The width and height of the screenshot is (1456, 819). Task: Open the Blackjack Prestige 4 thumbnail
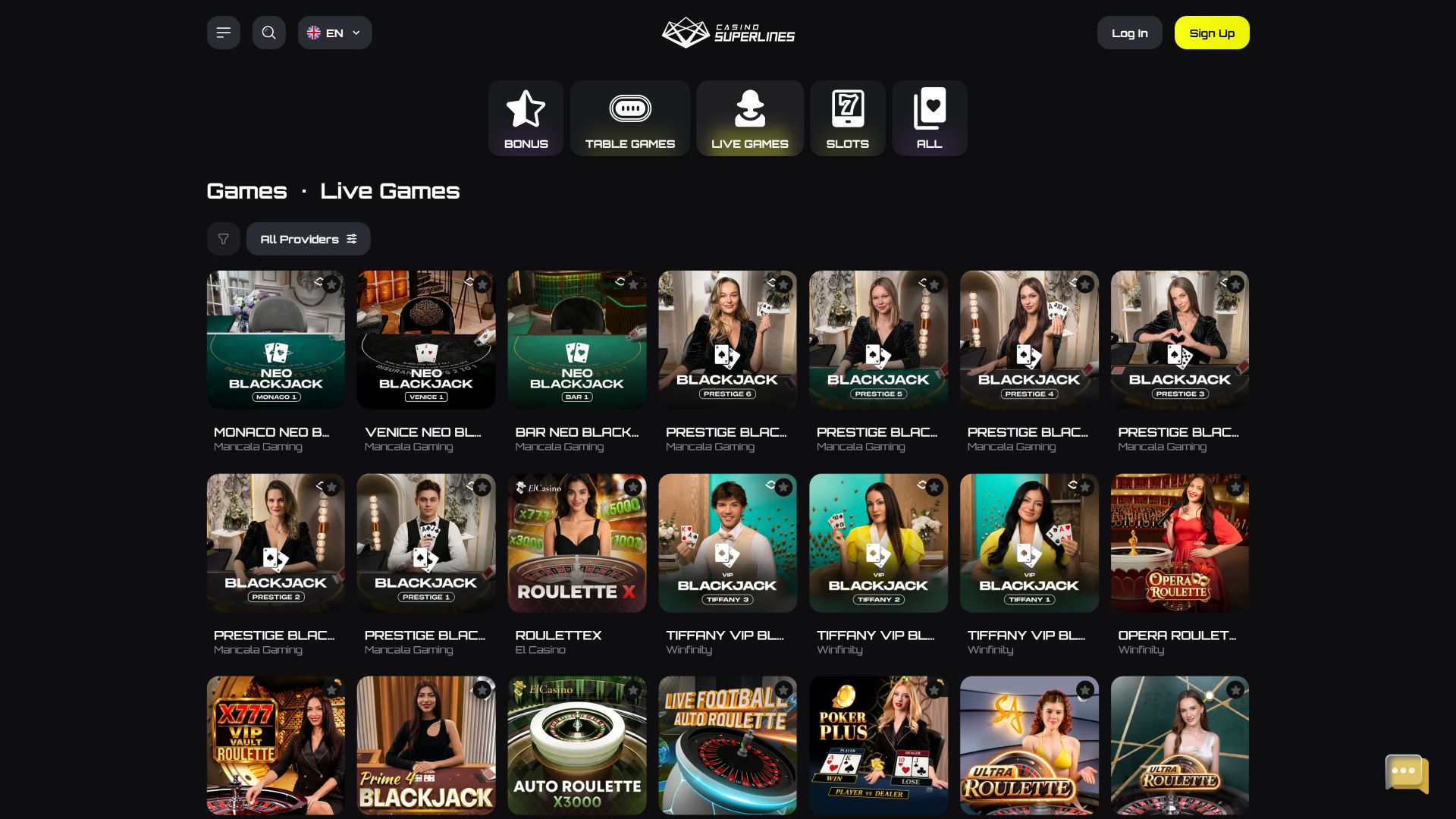coord(1029,340)
